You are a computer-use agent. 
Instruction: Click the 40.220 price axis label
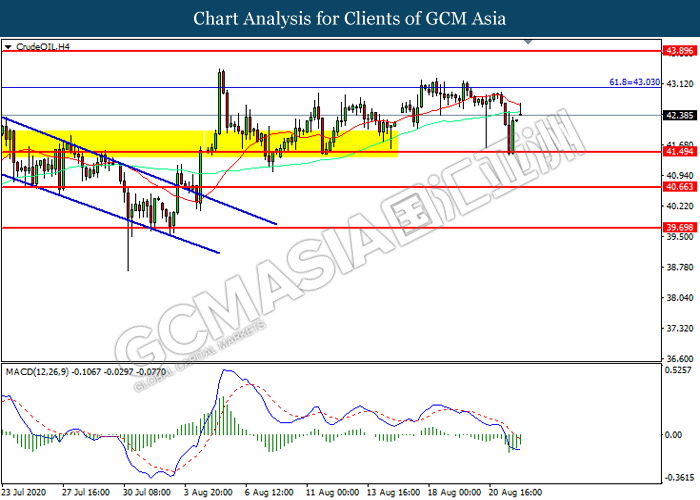[680, 206]
